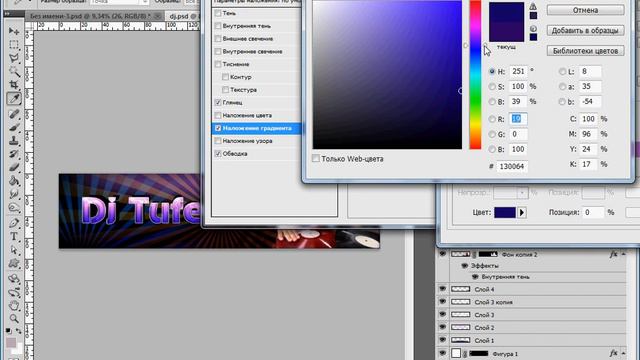Screen dimensions: 640x360
Task: Select the History Brush tool
Action: [x=13, y=154]
